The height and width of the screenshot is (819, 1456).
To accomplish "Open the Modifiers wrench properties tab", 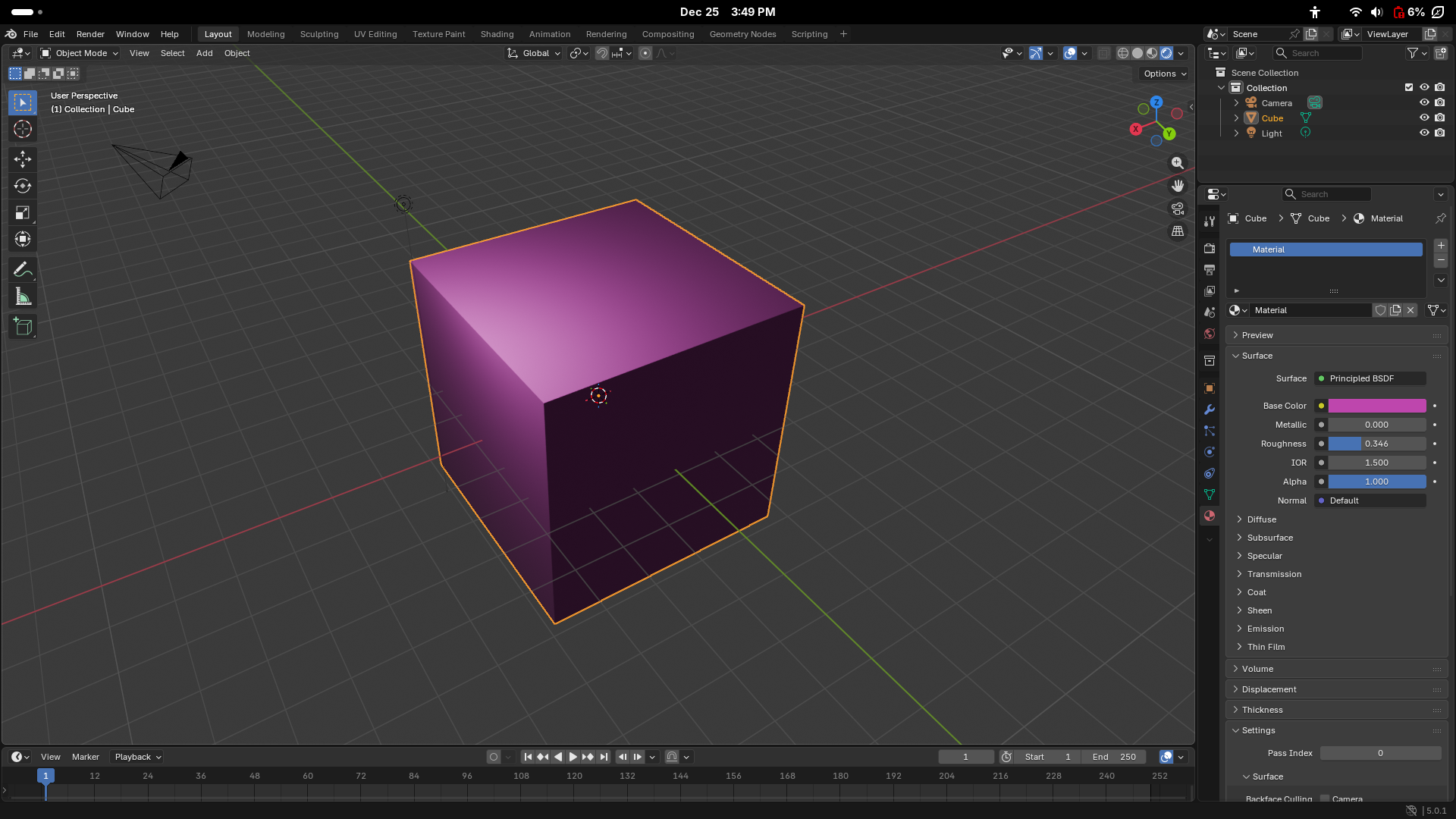I will pos(1210,409).
